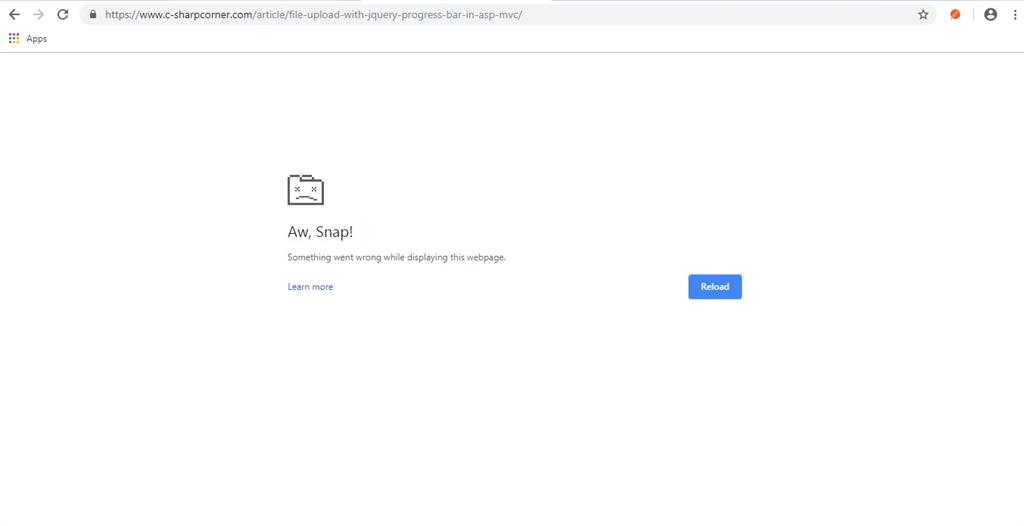1024x526 pixels.
Task: Open the Apps grid shortcut in bookmarks bar
Action: coord(14,39)
